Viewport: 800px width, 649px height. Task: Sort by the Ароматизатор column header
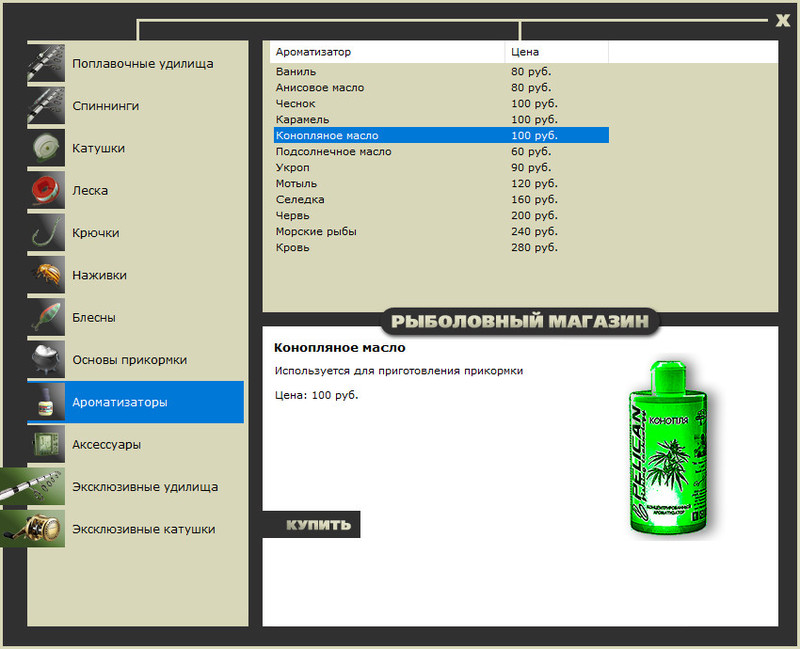387,52
